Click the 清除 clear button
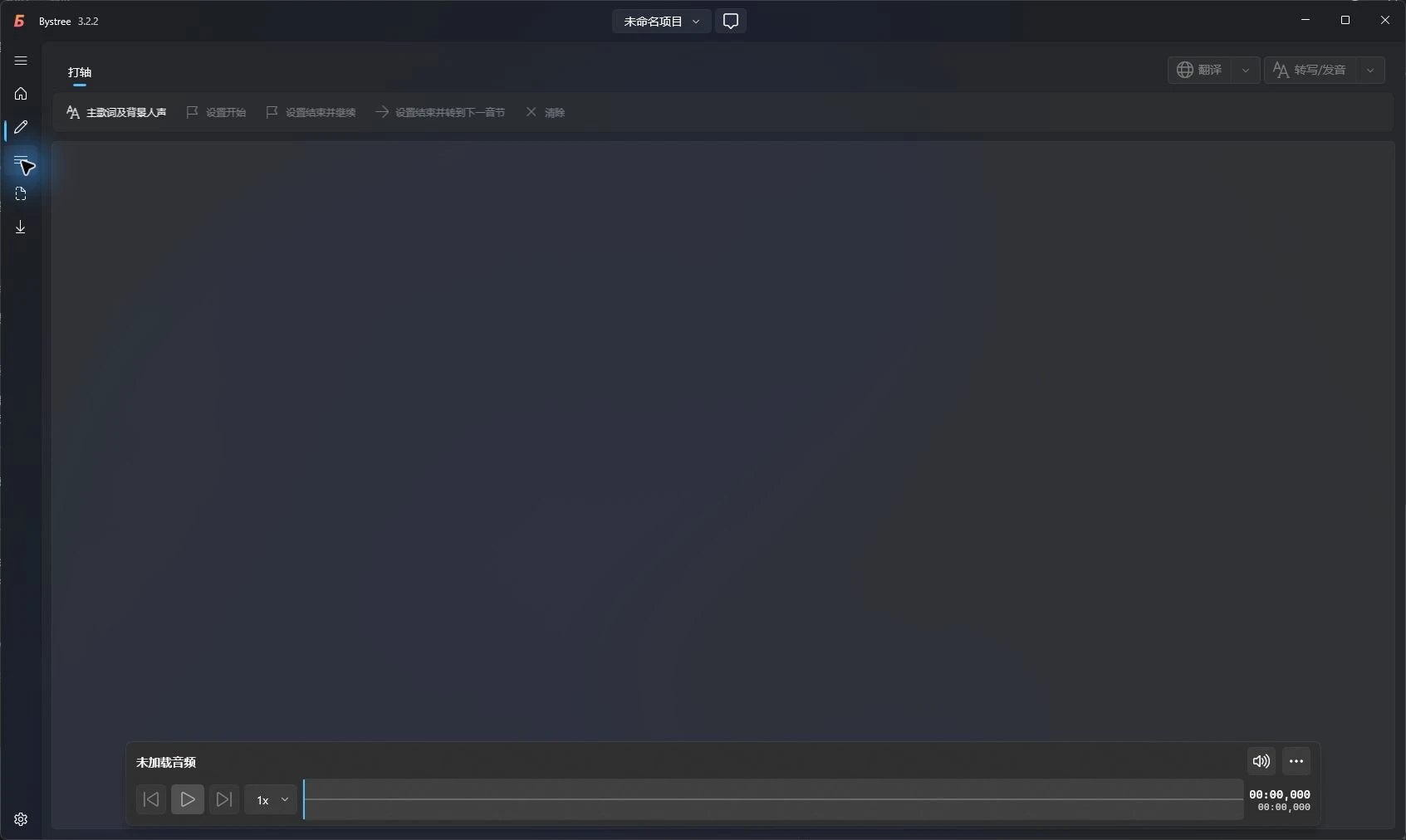This screenshot has width=1406, height=840. [546, 112]
